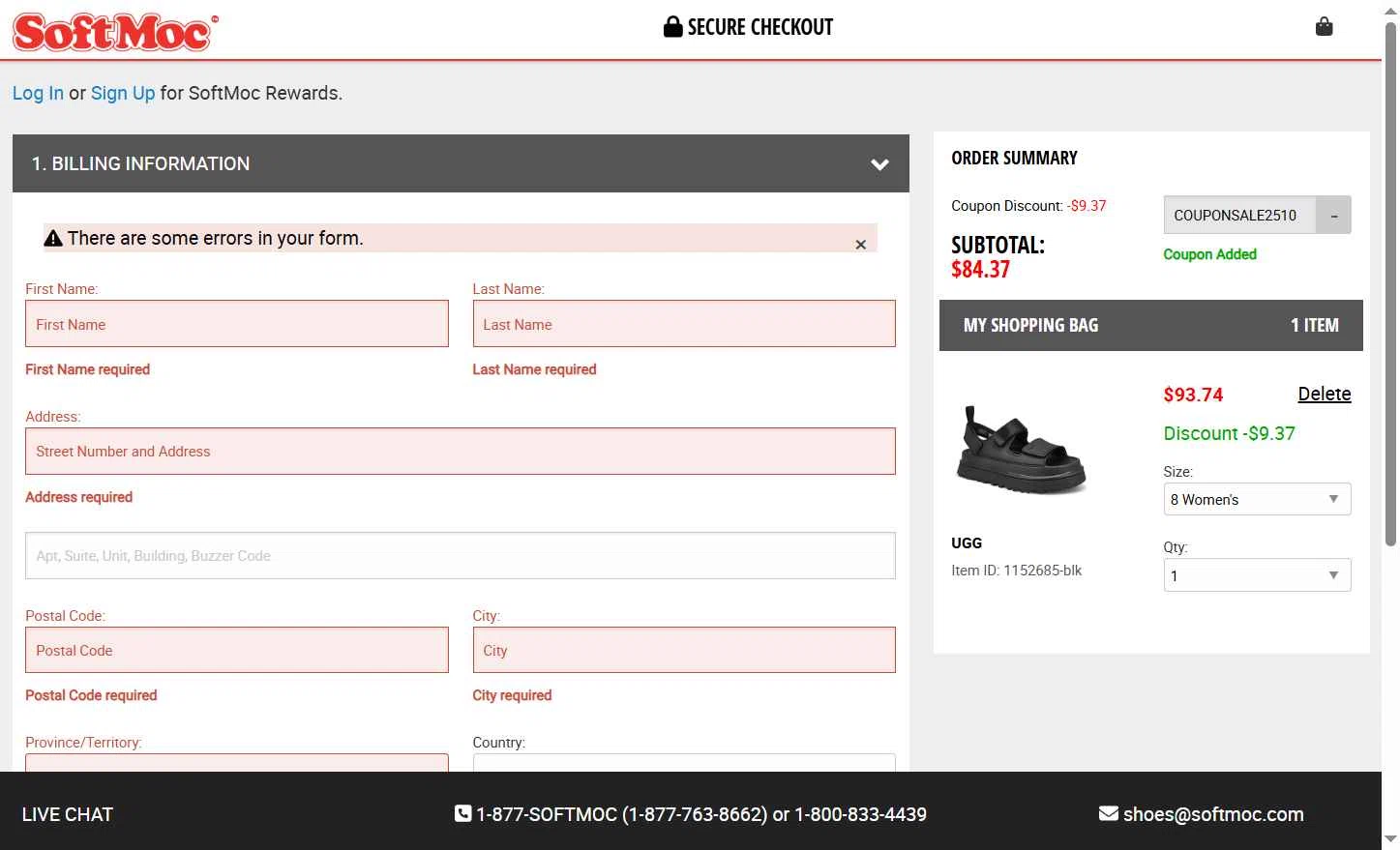Click the Log In link
Screen dimensions: 1400x850
38,93
